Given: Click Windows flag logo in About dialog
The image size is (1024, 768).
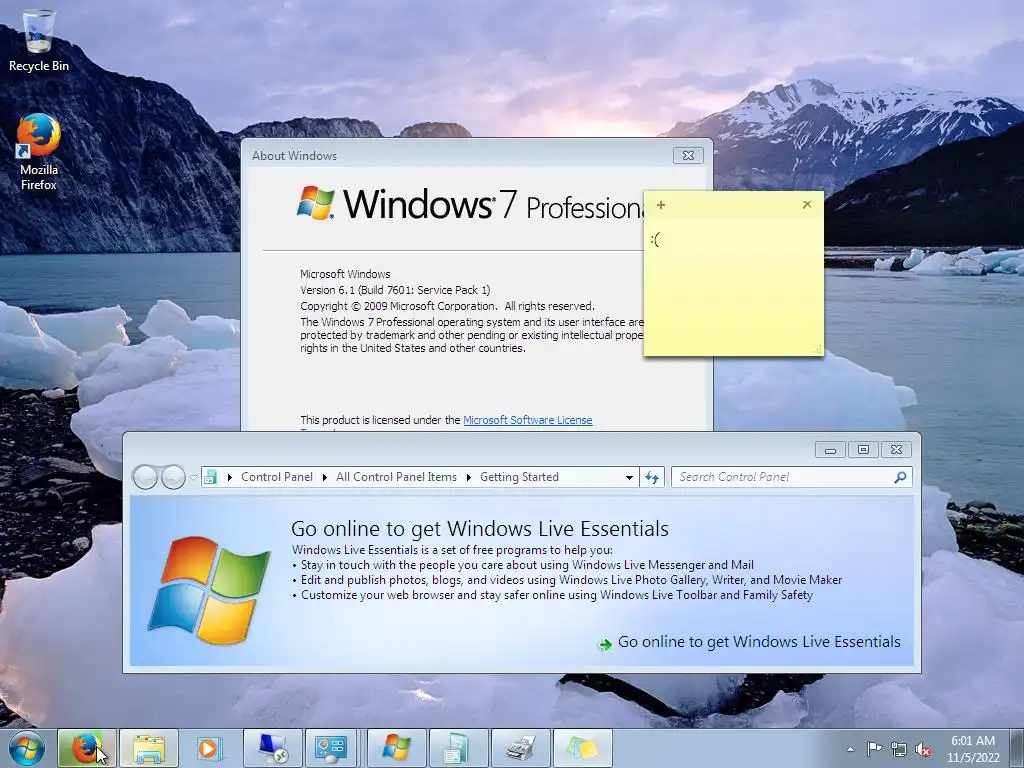Looking at the screenshot, I should point(316,202).
